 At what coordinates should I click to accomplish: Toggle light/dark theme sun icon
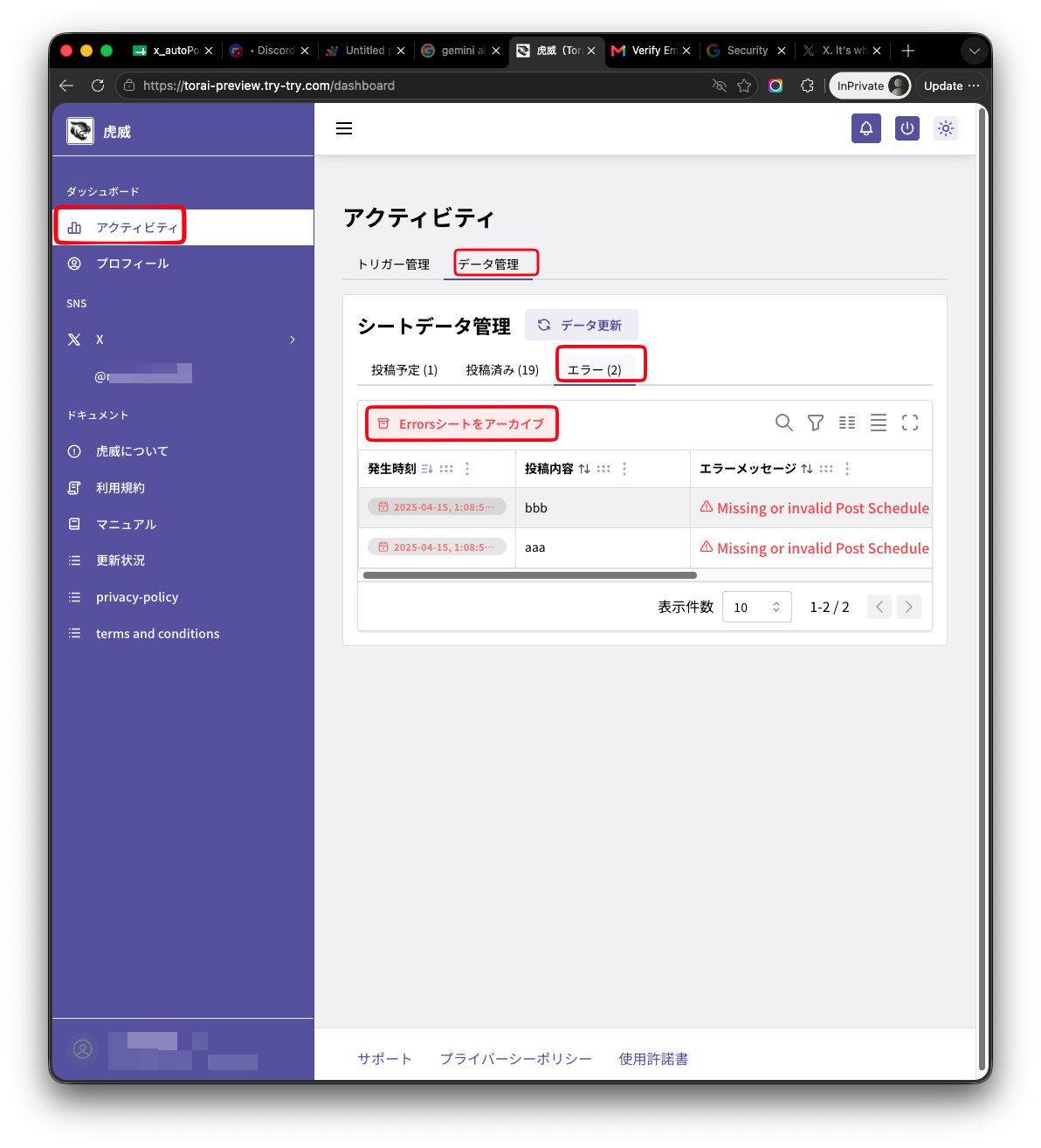pyautogui.click(x=946, y=128)
